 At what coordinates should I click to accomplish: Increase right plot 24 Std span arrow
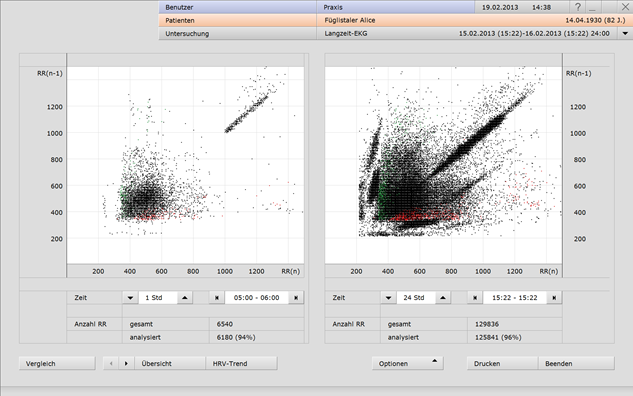click(443, 298)
